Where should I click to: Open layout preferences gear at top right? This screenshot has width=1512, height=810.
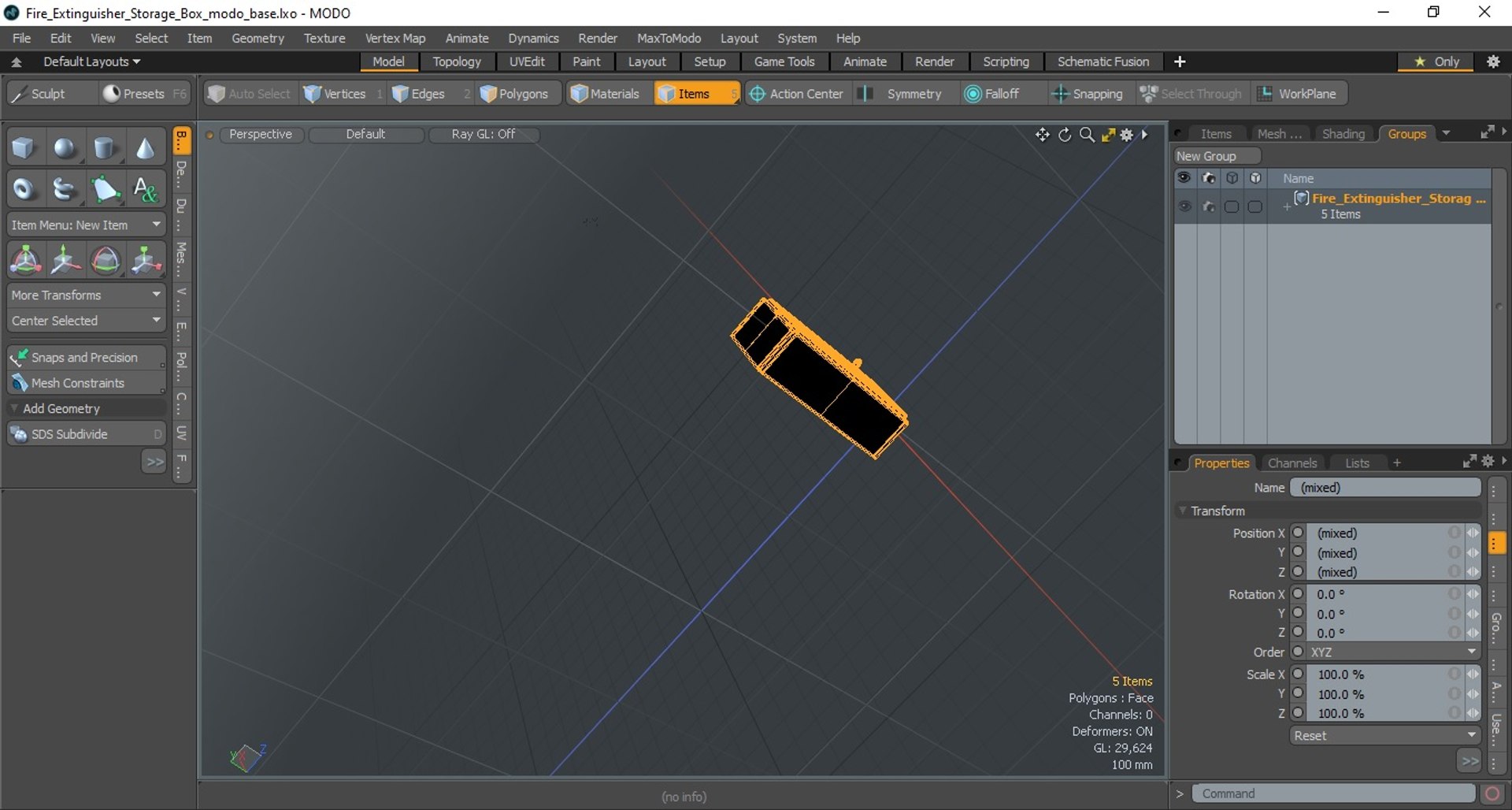(x=1493, y=61)
